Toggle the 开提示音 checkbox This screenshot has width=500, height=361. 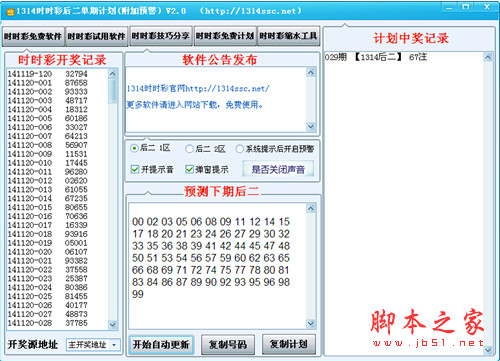(x=152, y=169)
